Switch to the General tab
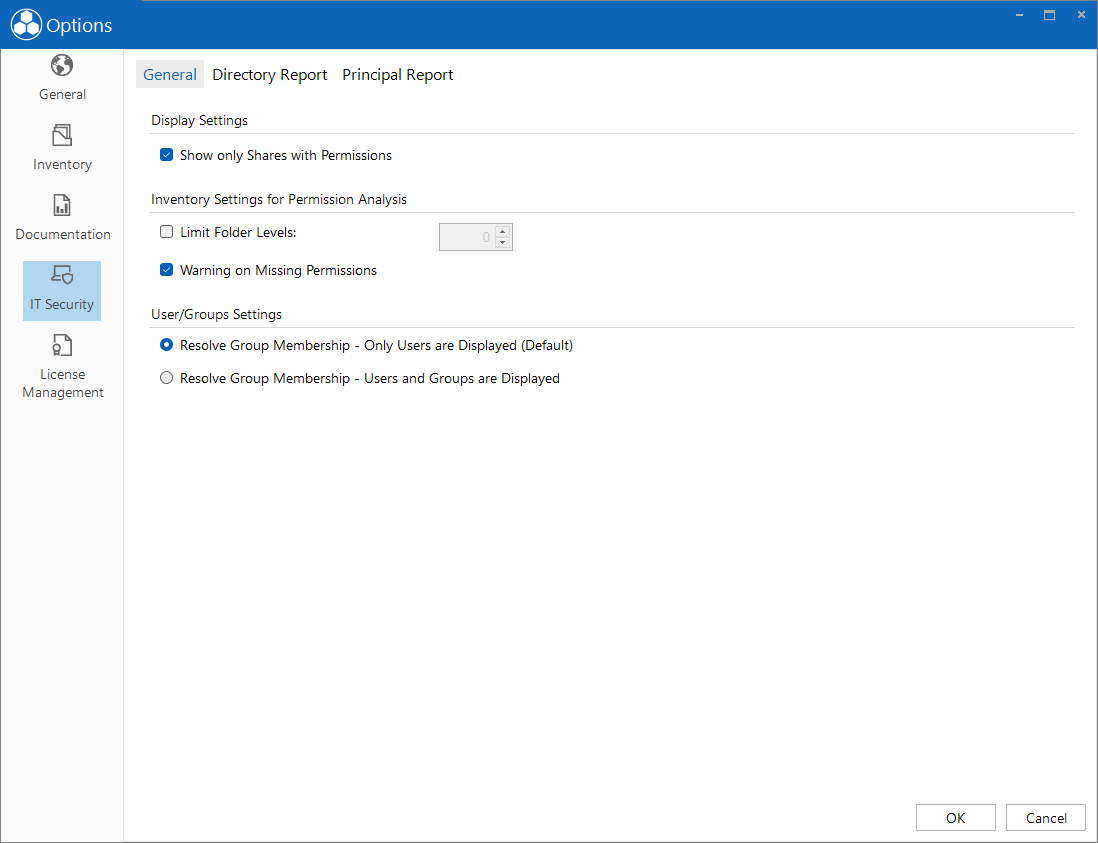The width and height of the screenshot is (1098, 843). [x=169, y=74]
